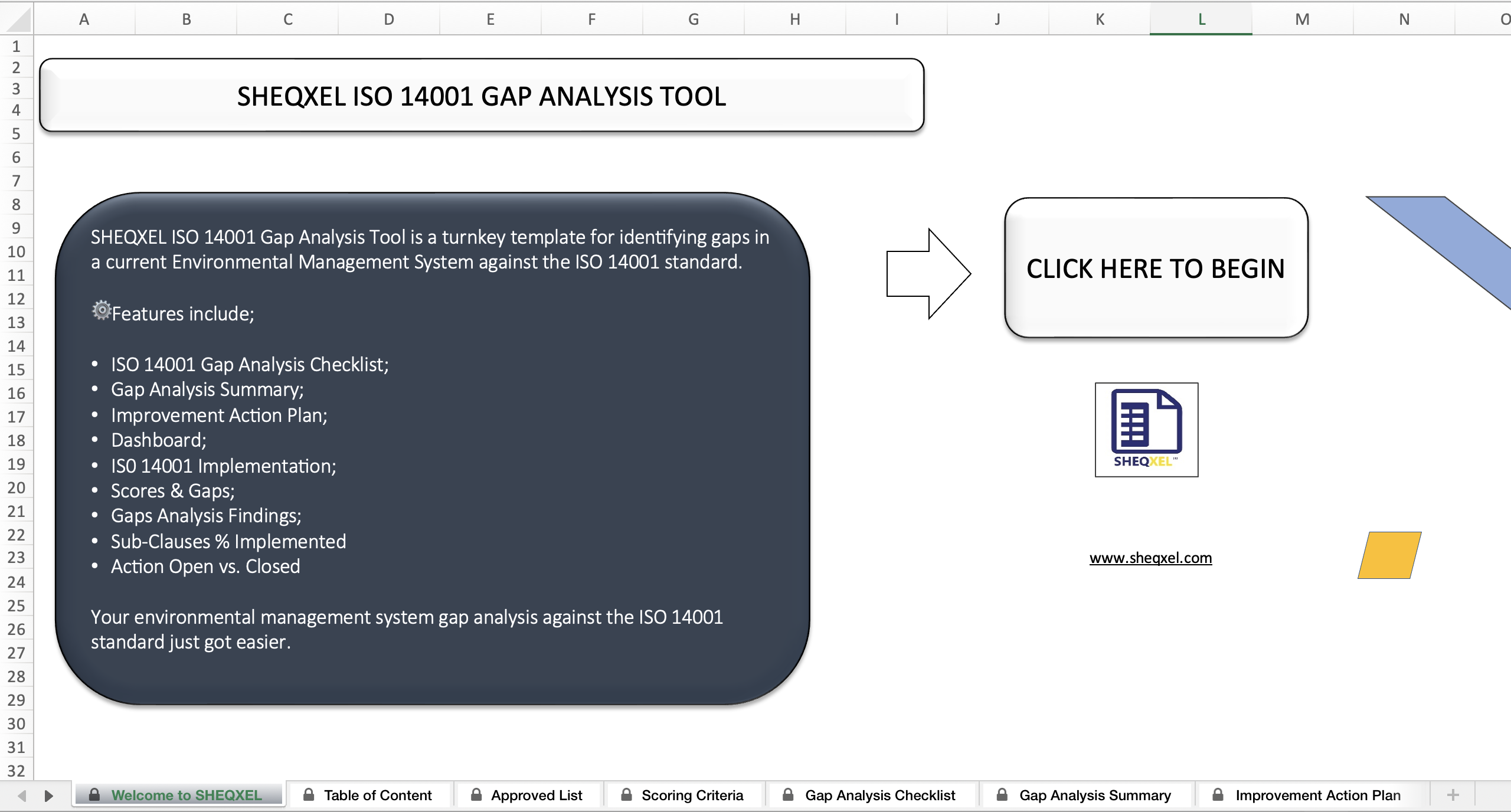
Task: Click the CLICK HERE TO BEGIN button
Action: pos(1156,268)
